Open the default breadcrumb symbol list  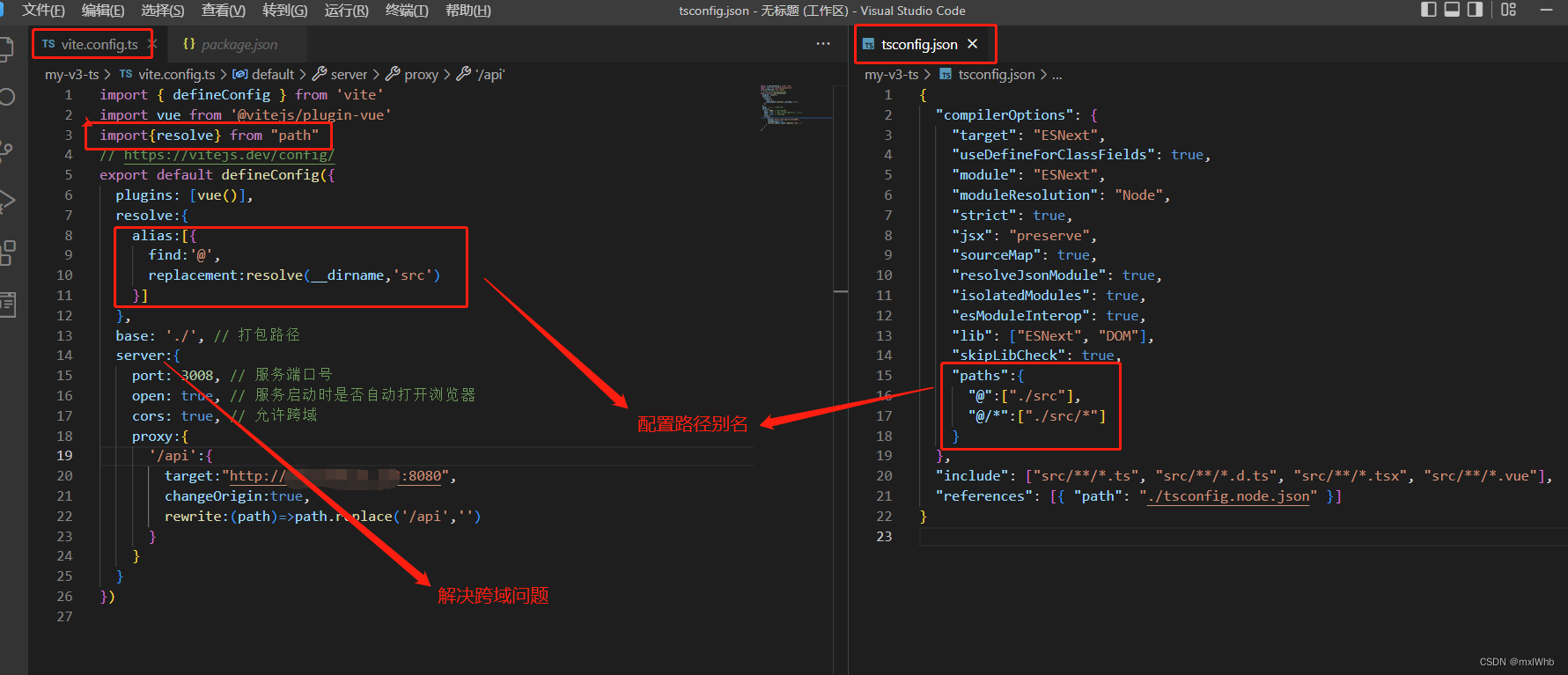273,75
